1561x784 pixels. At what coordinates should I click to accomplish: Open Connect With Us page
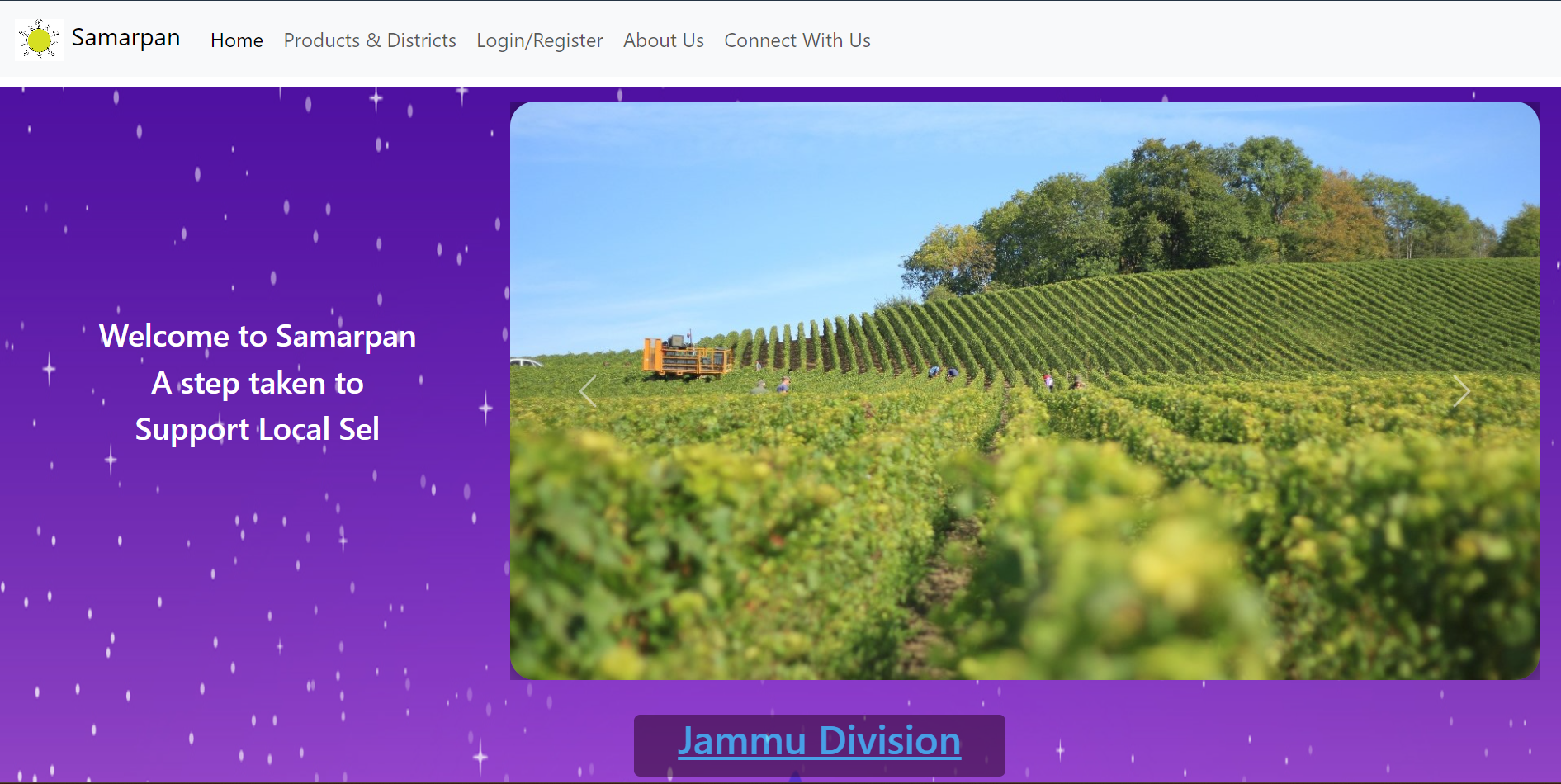[797, 40]
